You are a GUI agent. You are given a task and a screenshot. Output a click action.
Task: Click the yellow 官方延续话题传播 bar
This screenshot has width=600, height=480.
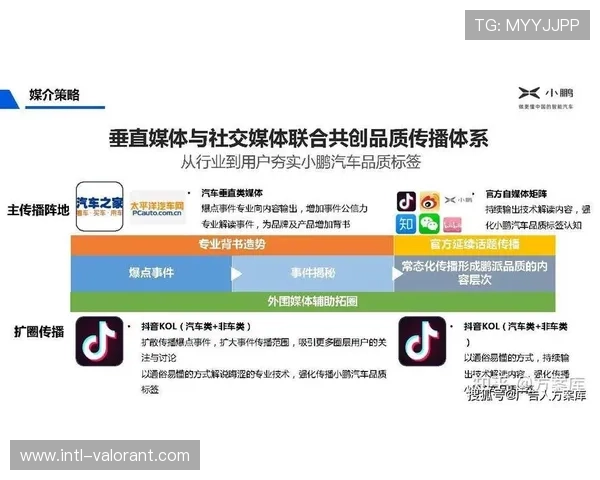coord(474,245)
